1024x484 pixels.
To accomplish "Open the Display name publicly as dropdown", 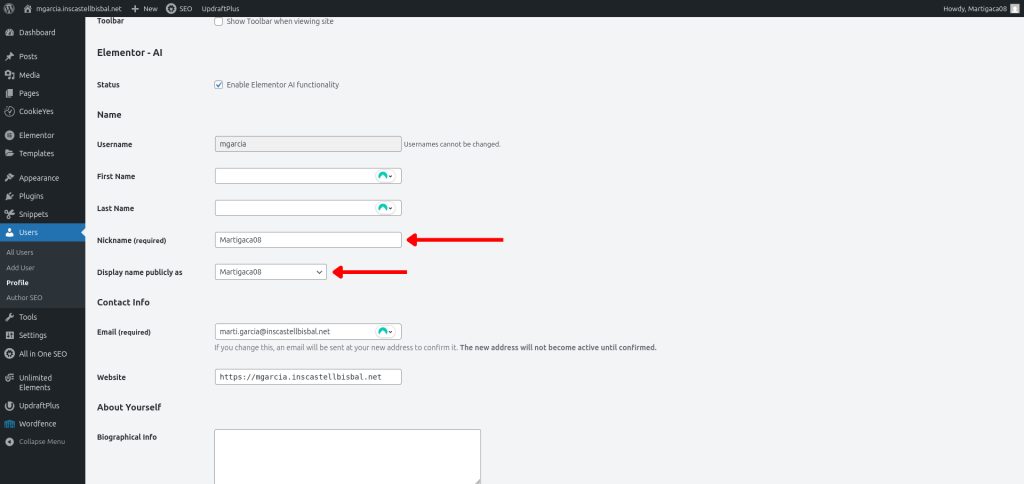I will [270, 272].
